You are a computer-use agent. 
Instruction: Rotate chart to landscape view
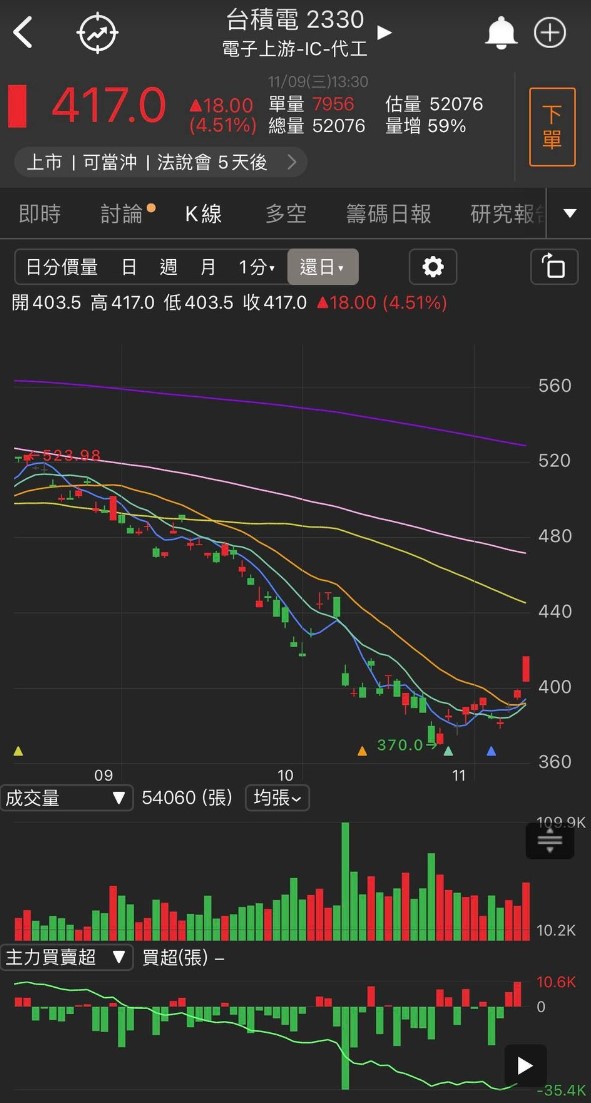pyautogui.click(x=554, y=267)
